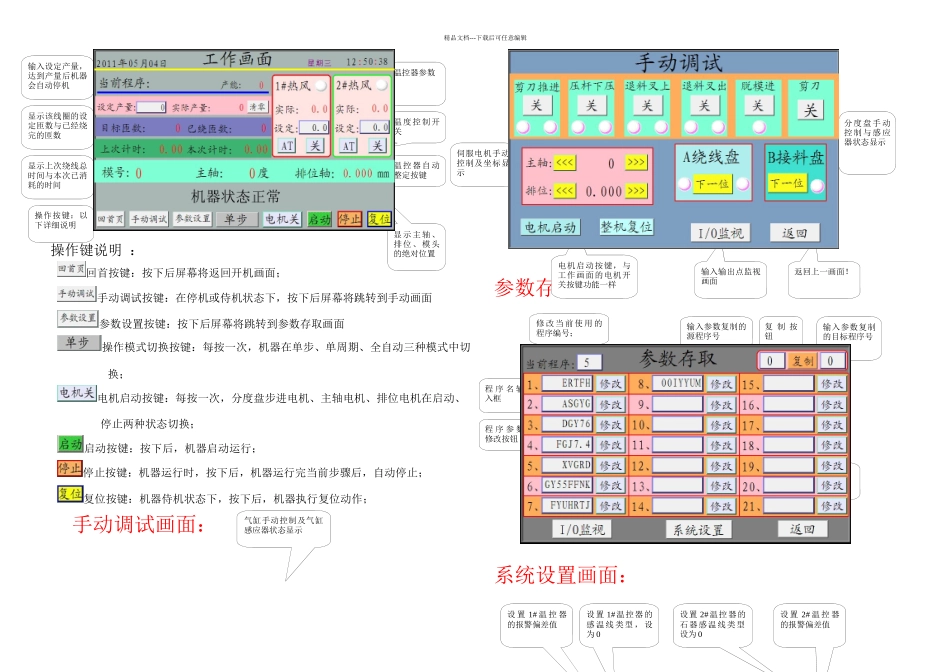Click 单步 key image in 操作键说明 list
This screenshot has width=950, height=672.
(x=79, y=342)
